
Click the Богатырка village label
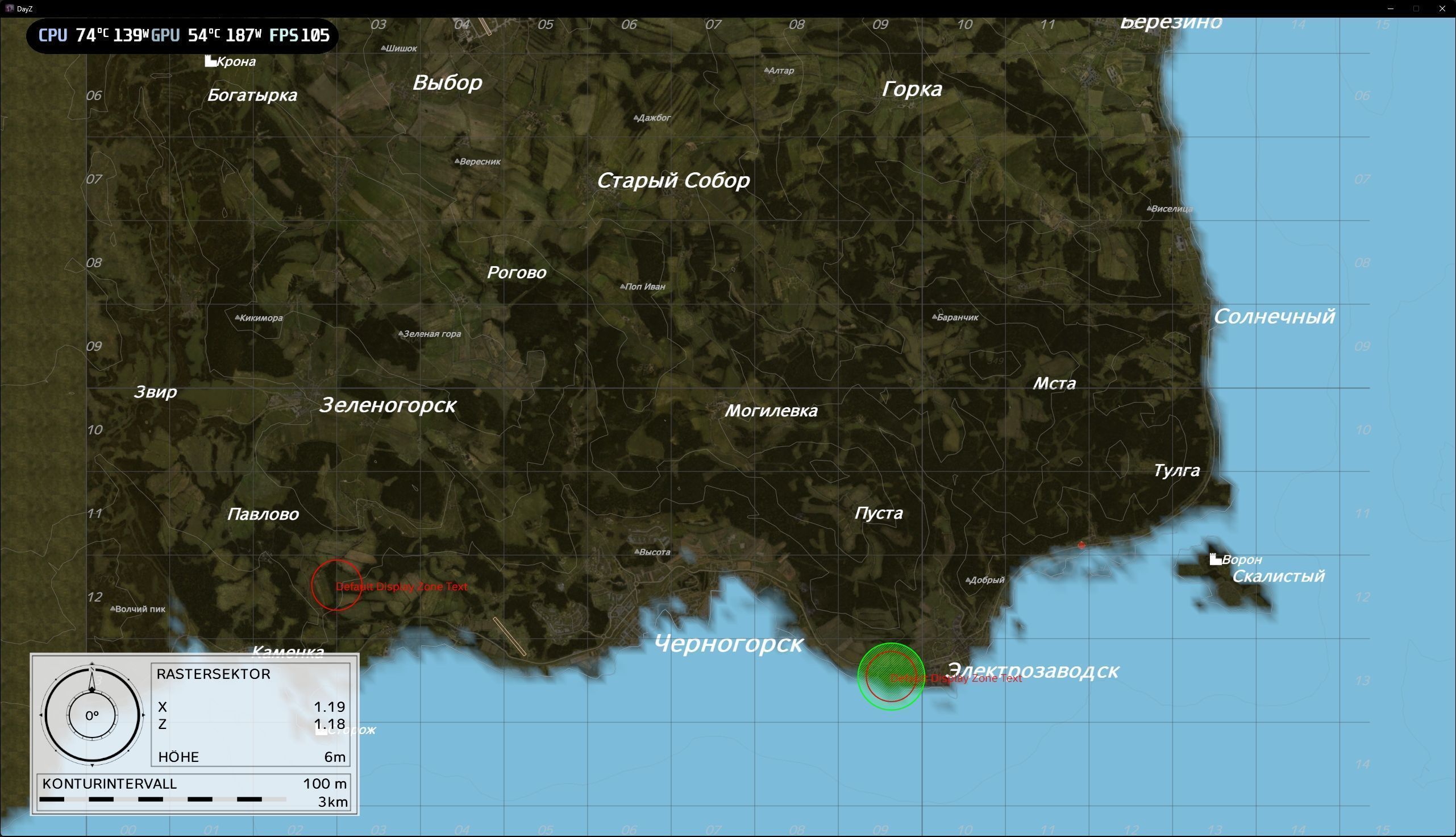coord(252,96)
